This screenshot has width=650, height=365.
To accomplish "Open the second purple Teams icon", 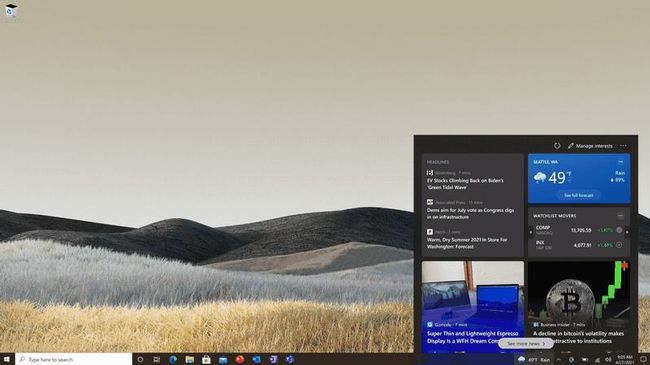I will (289, 359).
